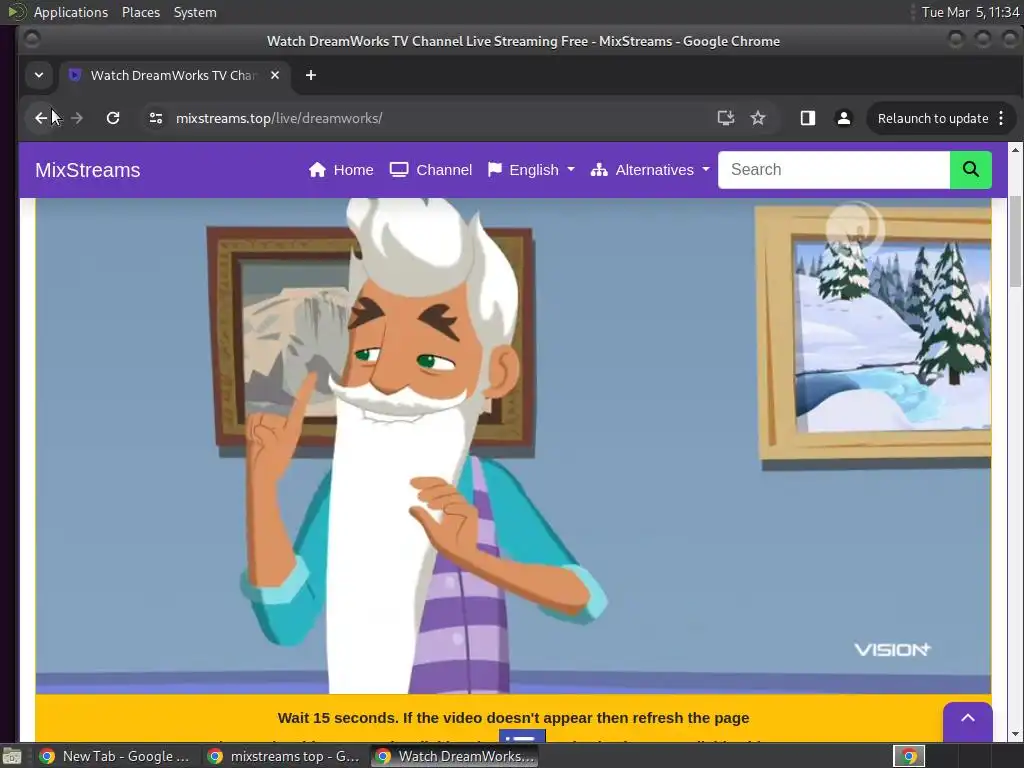
Task: Click the Chrome workspace icon in bottom-right panel
Action: coord(909,756)
